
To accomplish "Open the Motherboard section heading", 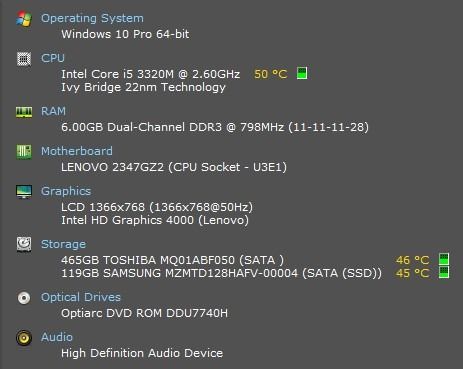I will [x=77, y=151].
